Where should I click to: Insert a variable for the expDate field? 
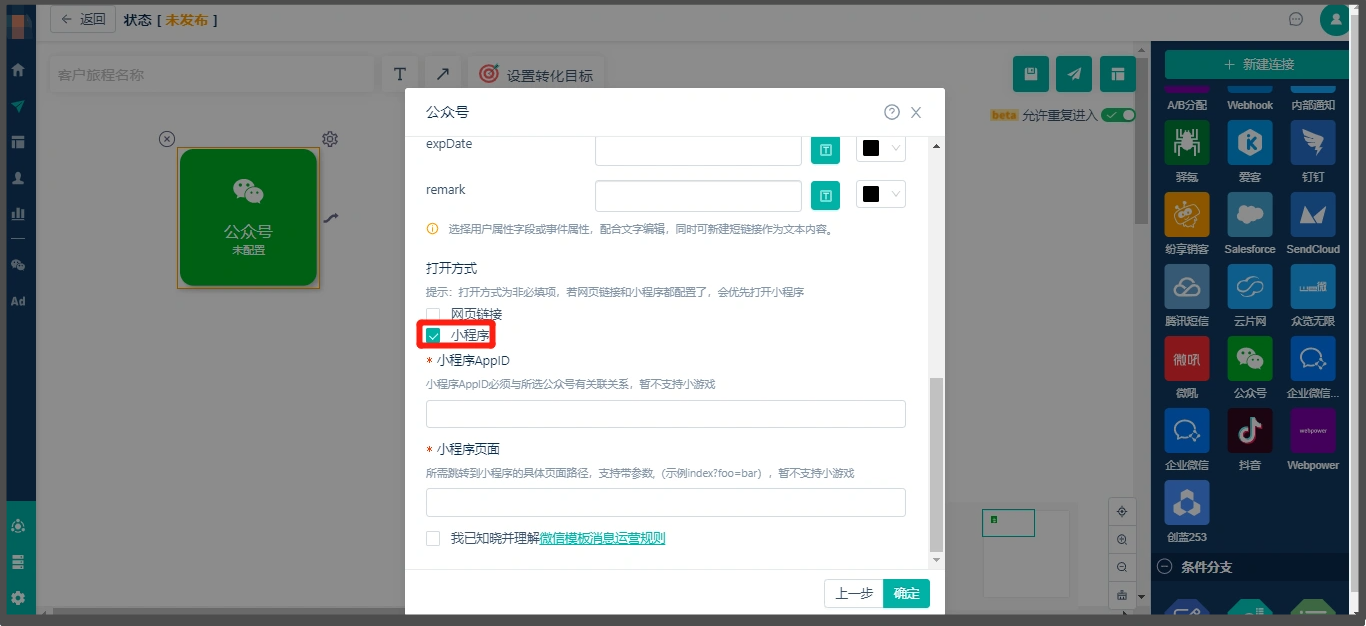[x=825, y=150]
